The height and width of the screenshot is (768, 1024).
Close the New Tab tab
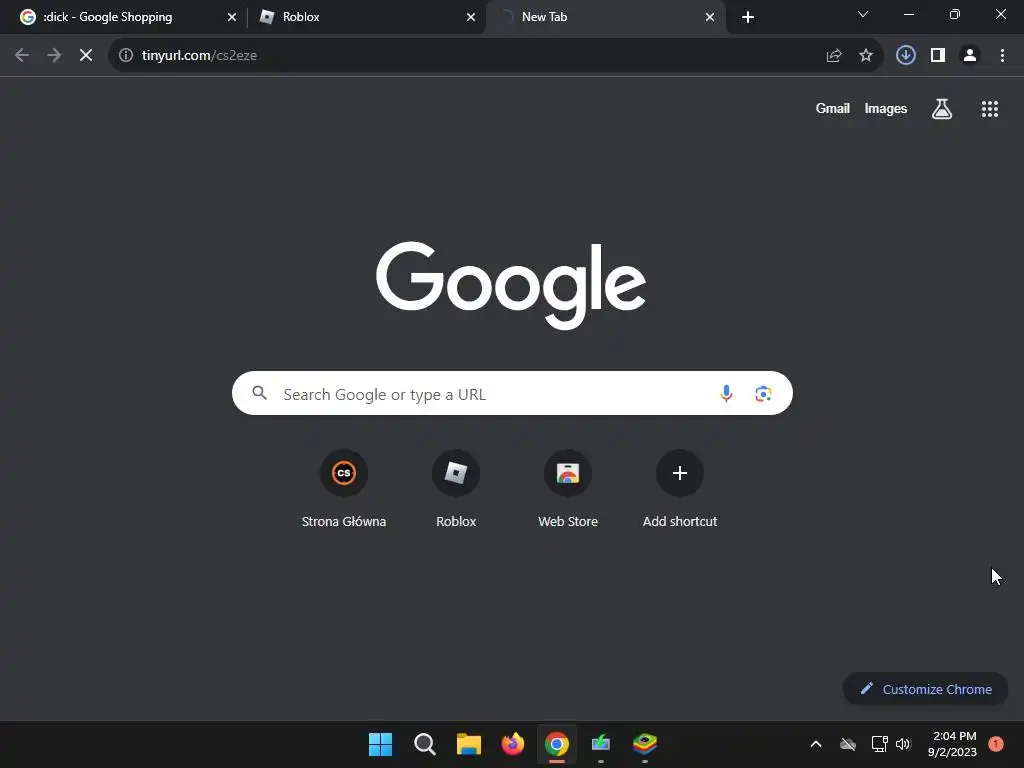coord(710,17)
